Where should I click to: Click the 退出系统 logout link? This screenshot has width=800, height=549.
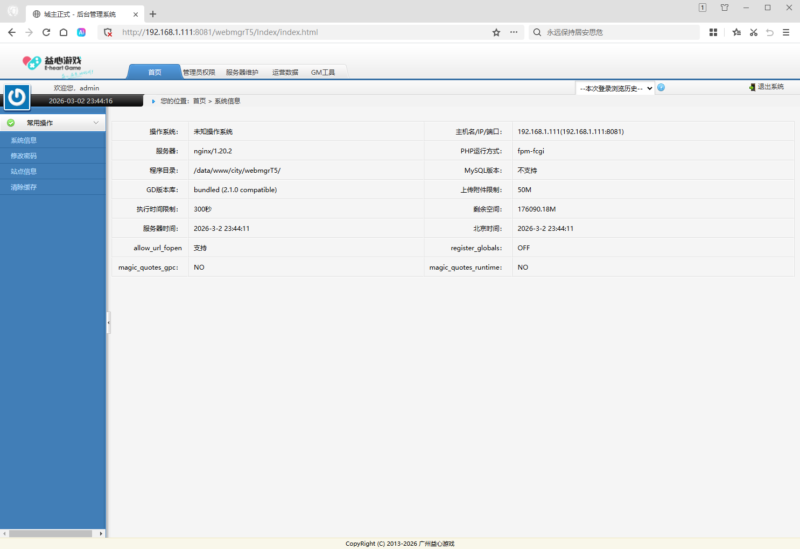[x=769, y=87]
